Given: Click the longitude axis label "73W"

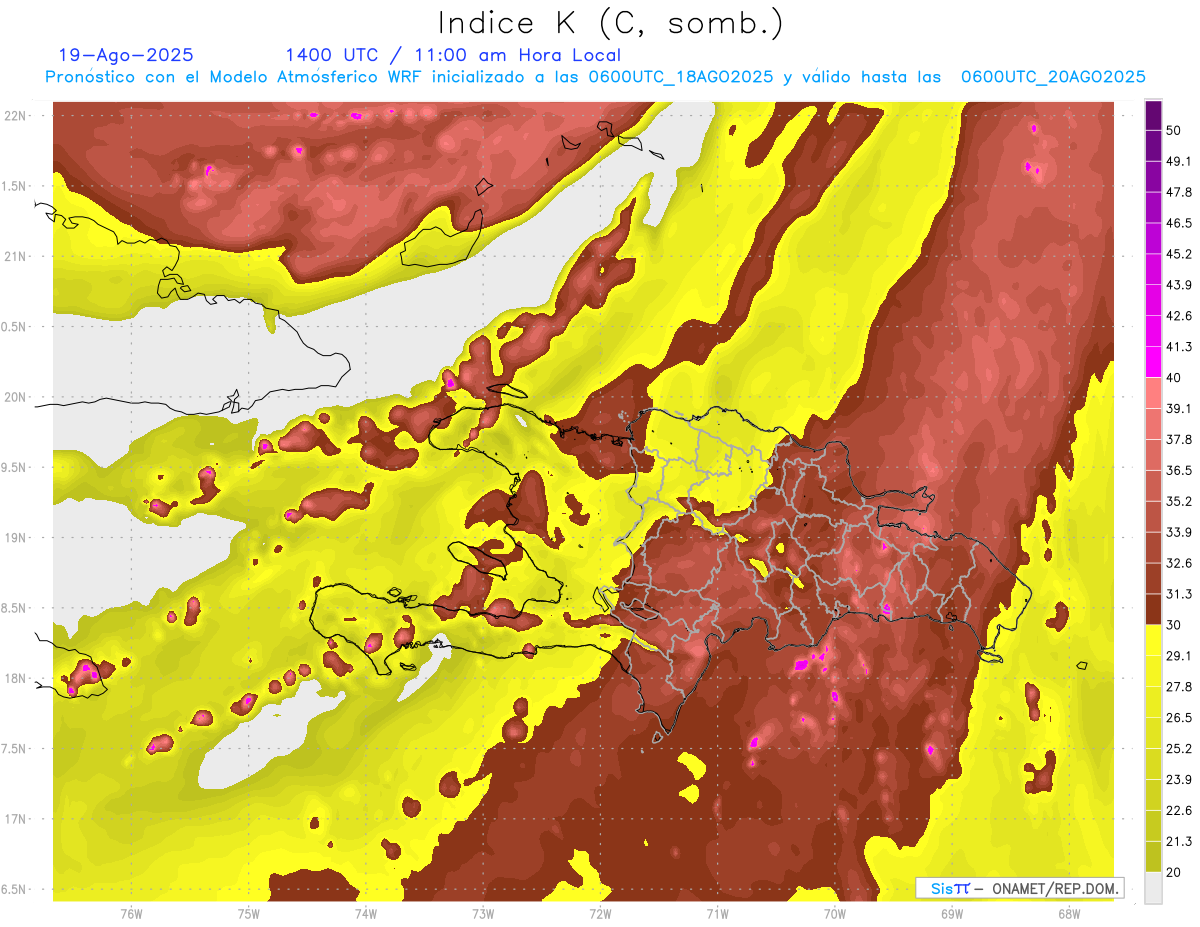Looking at the screenshot, I should click(483, 914).
